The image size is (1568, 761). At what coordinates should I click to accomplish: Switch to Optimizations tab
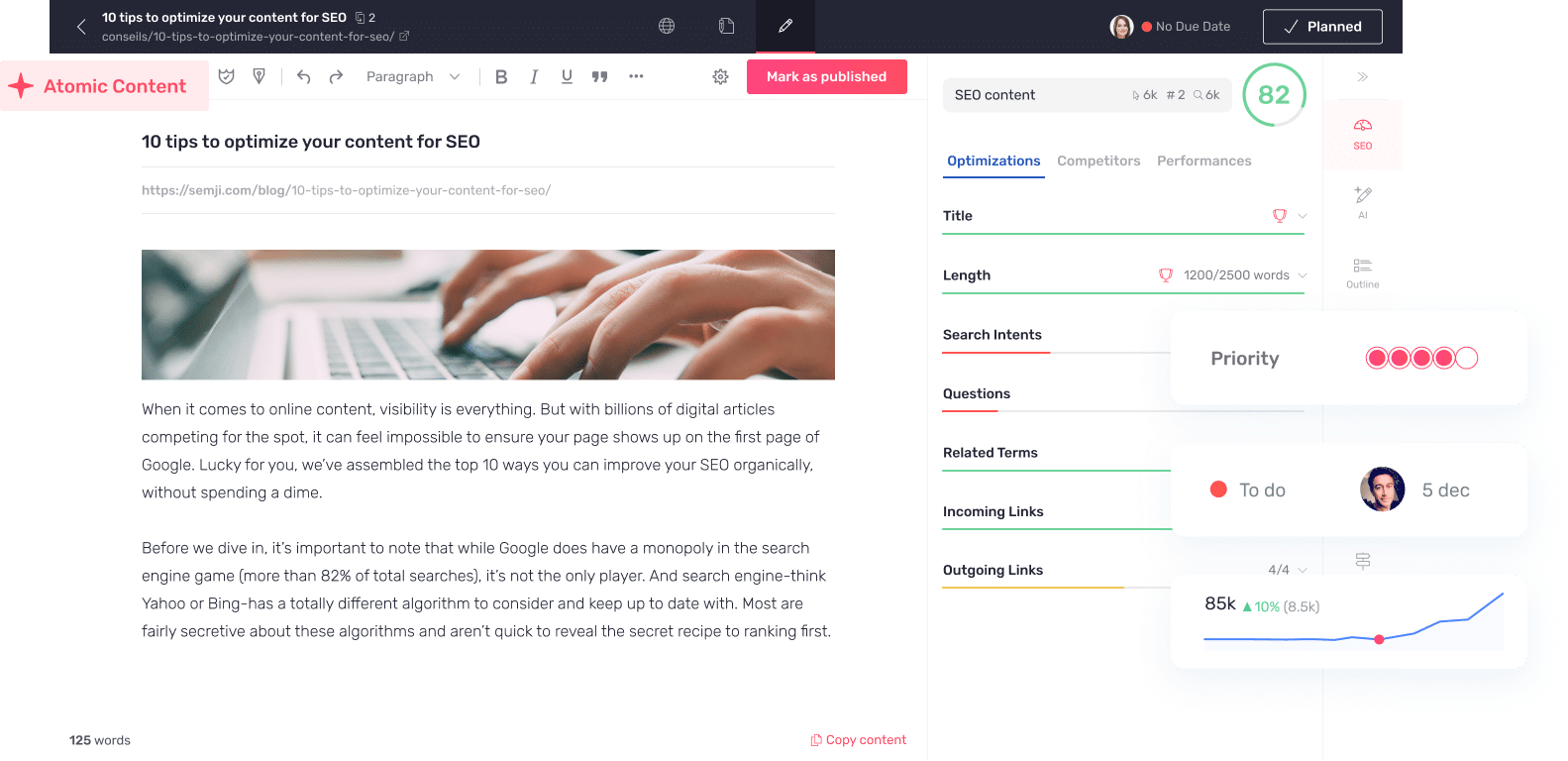pyautogui.click(x=993, y=161)
